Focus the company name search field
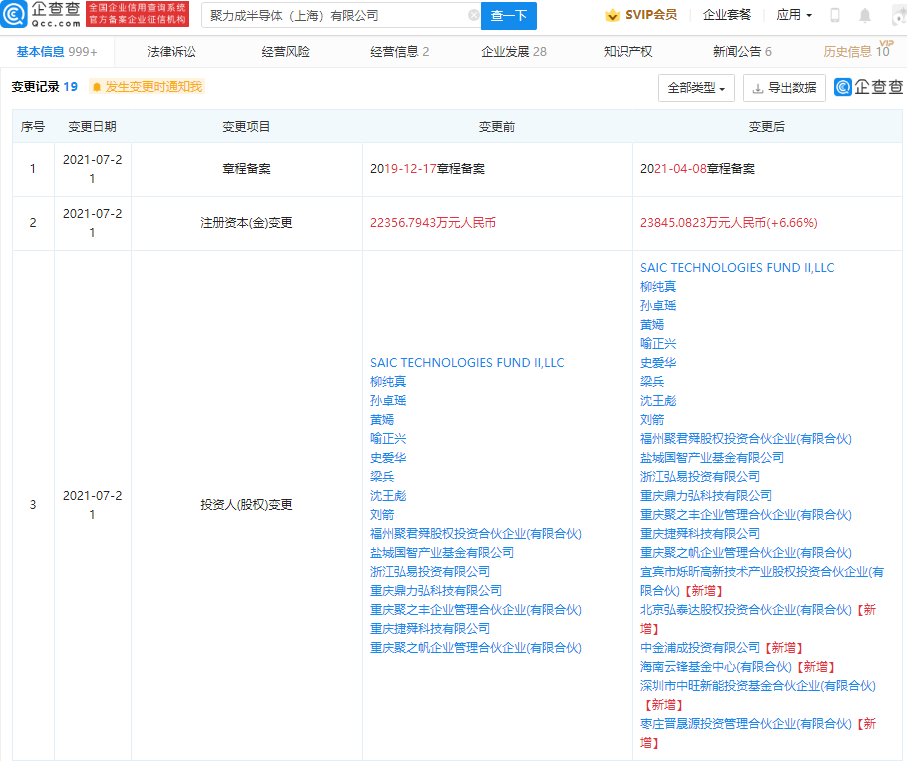Image resolution: width=907 pixels, height=761 pixels. pos(335,16)
